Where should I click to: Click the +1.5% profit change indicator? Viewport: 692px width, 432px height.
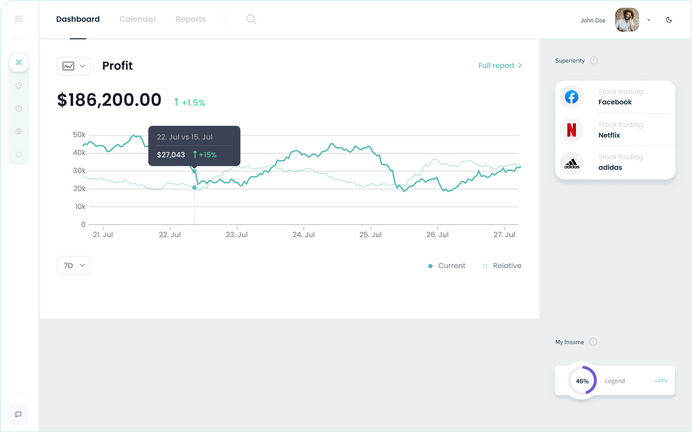(189, 102)
